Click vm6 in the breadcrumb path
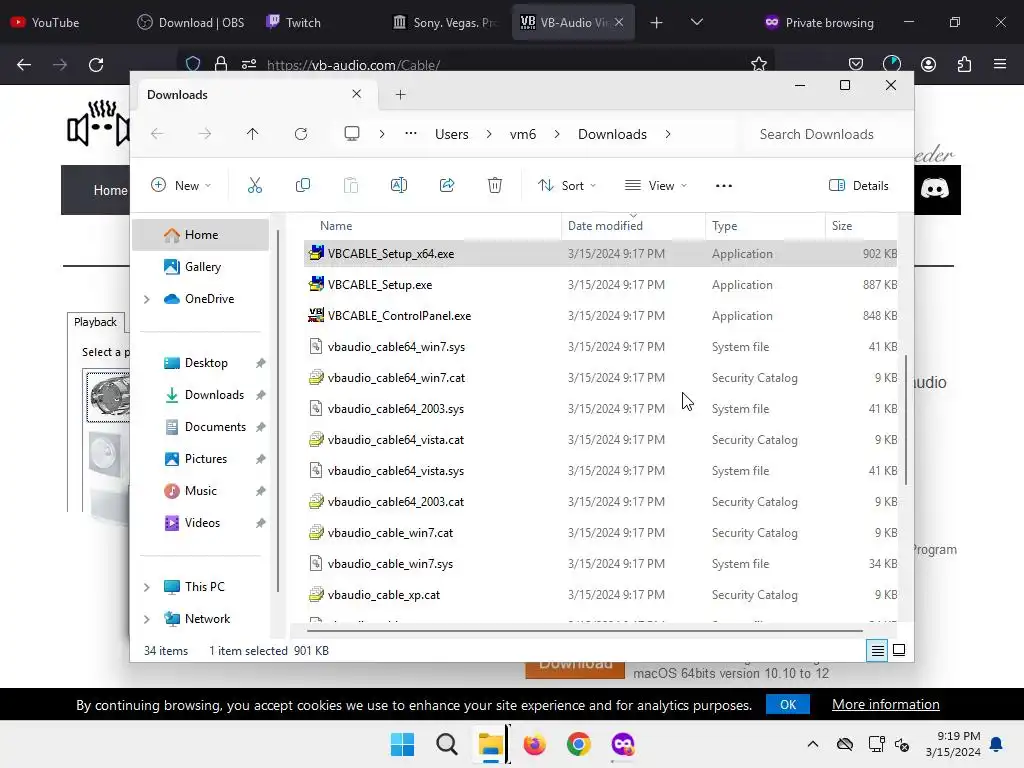This screenshot has width=1024, height=768. tap(522, 134)
